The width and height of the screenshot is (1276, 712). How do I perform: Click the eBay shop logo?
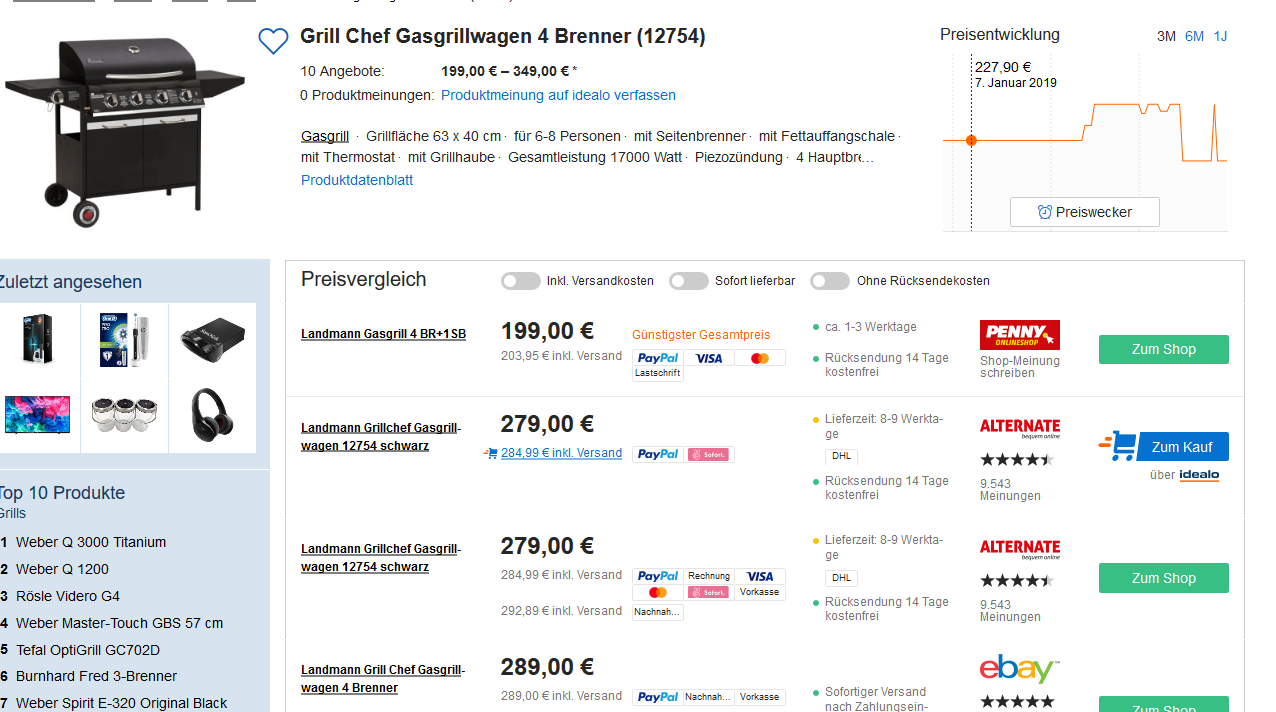(x=1019, y=669)
